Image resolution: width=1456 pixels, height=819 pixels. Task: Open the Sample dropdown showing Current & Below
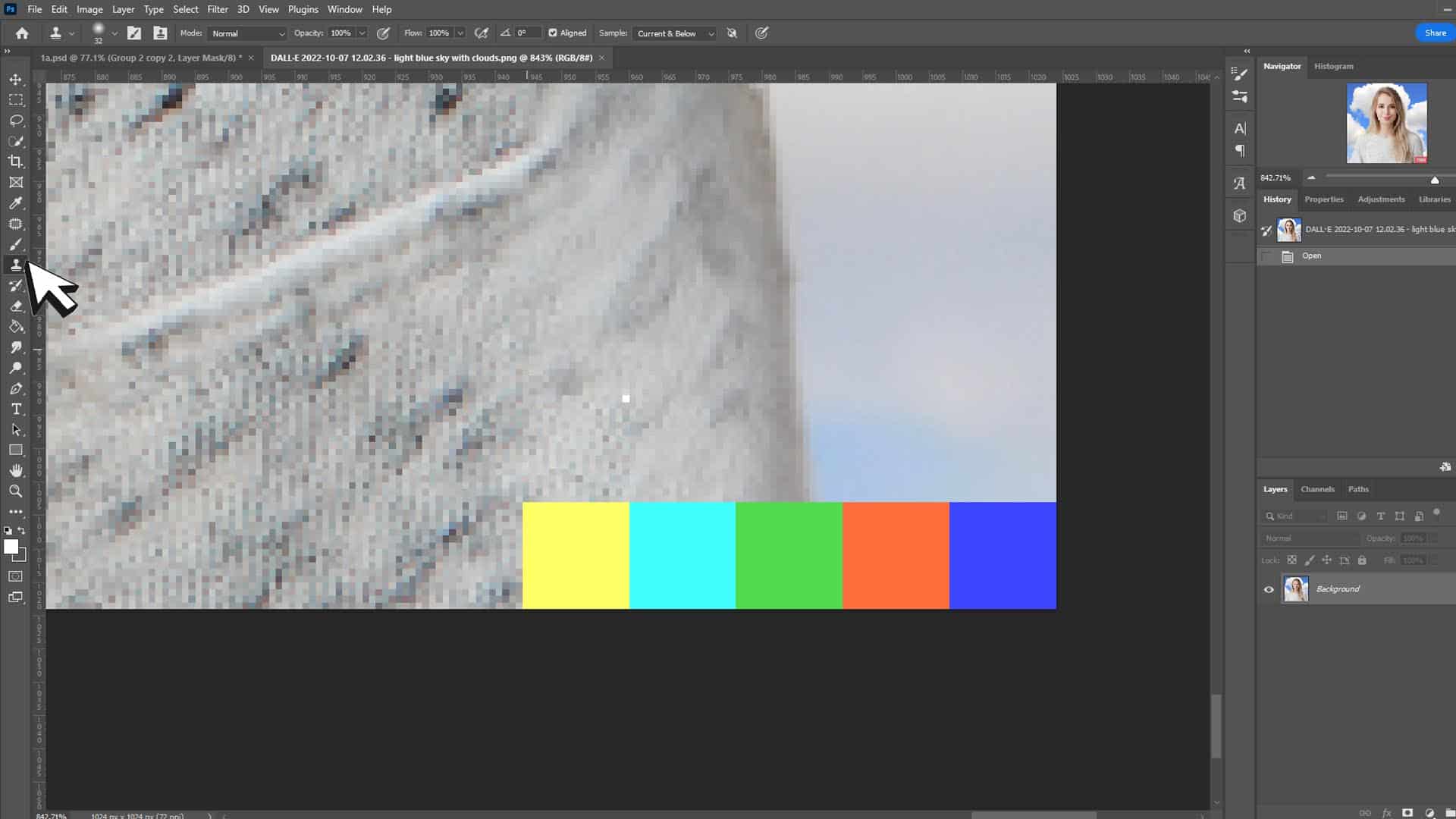click(673, 33)
